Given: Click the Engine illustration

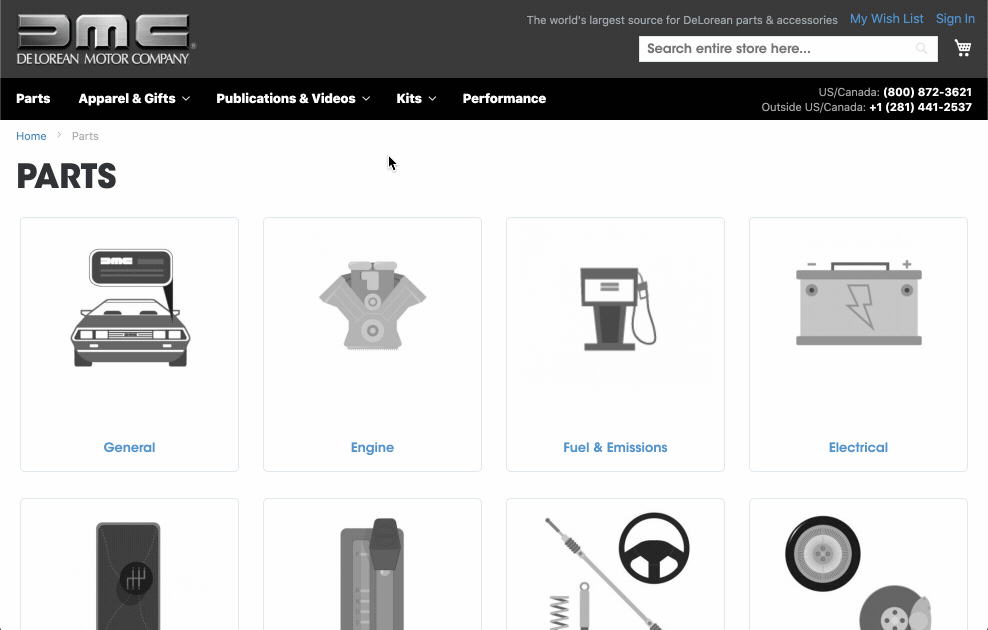Looking at the screenshot, I should 372,306.
